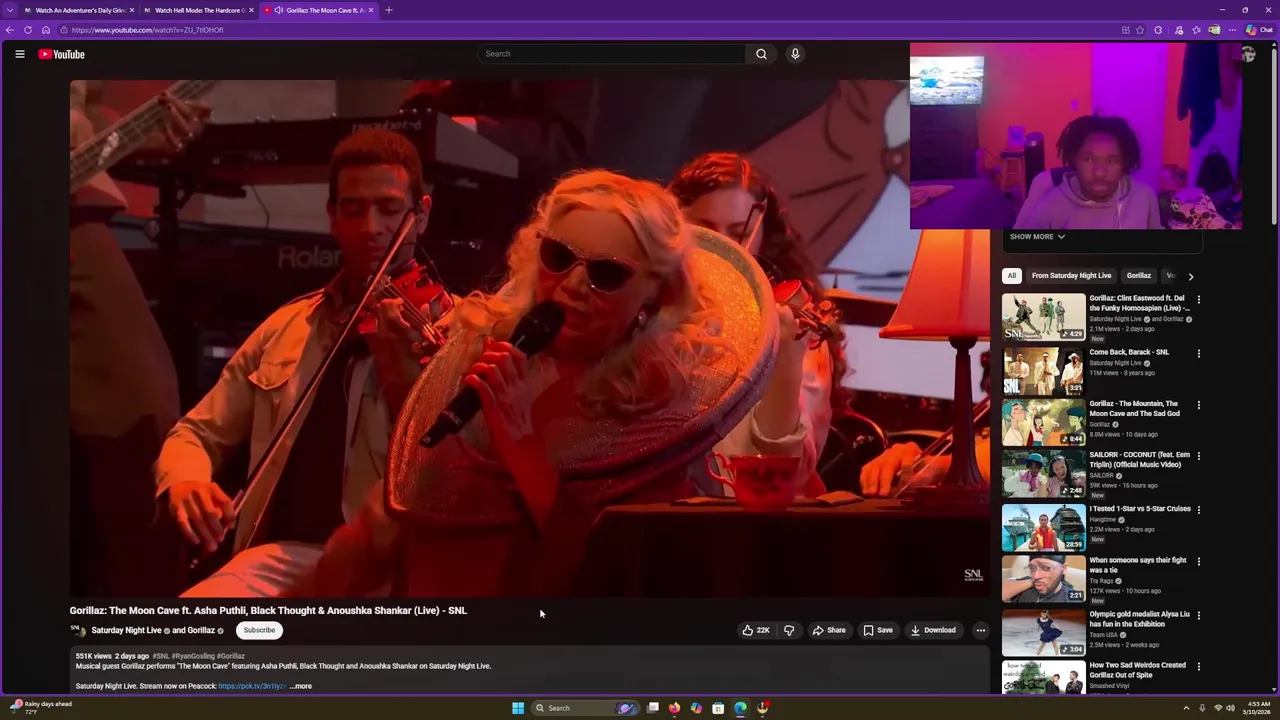Image resolution: width=1280 pixels, height=720 pixels.
Task: Open the pck.tv Peacock link
Action: [x=252, y=686]
